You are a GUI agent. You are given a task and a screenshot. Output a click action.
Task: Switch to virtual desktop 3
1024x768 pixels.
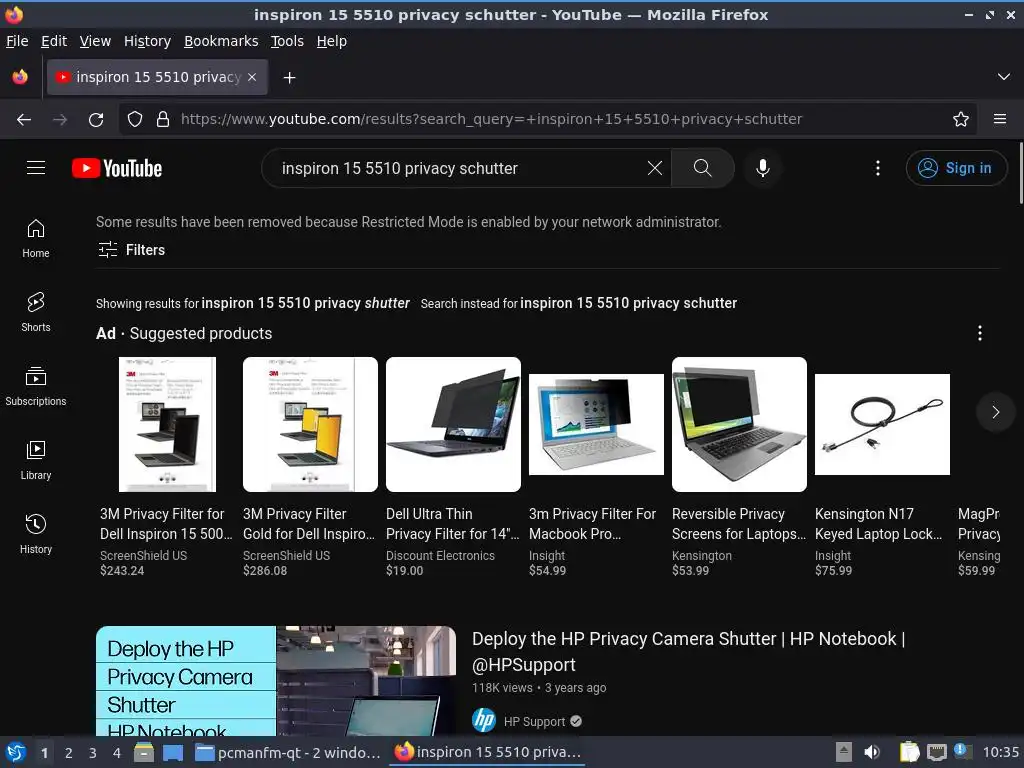coord(93,753)
